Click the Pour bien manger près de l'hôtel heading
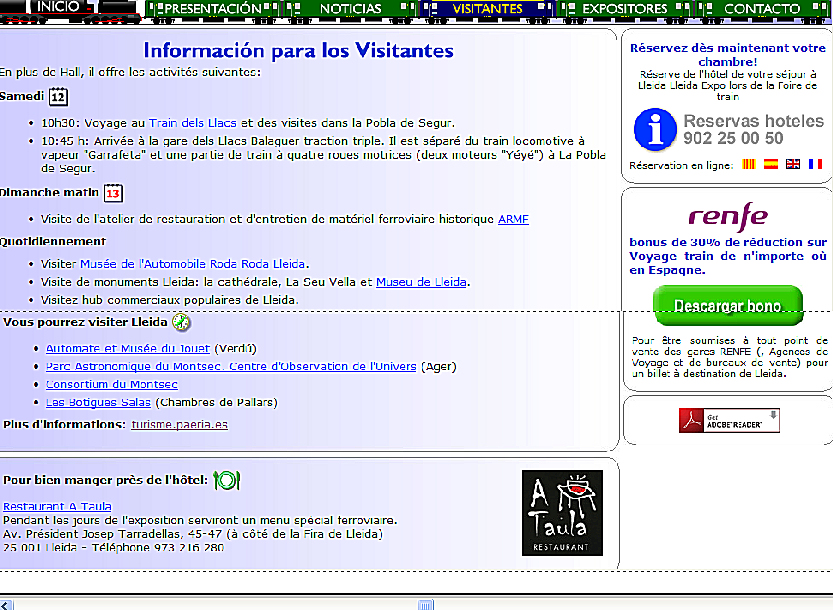 (105, 480)
